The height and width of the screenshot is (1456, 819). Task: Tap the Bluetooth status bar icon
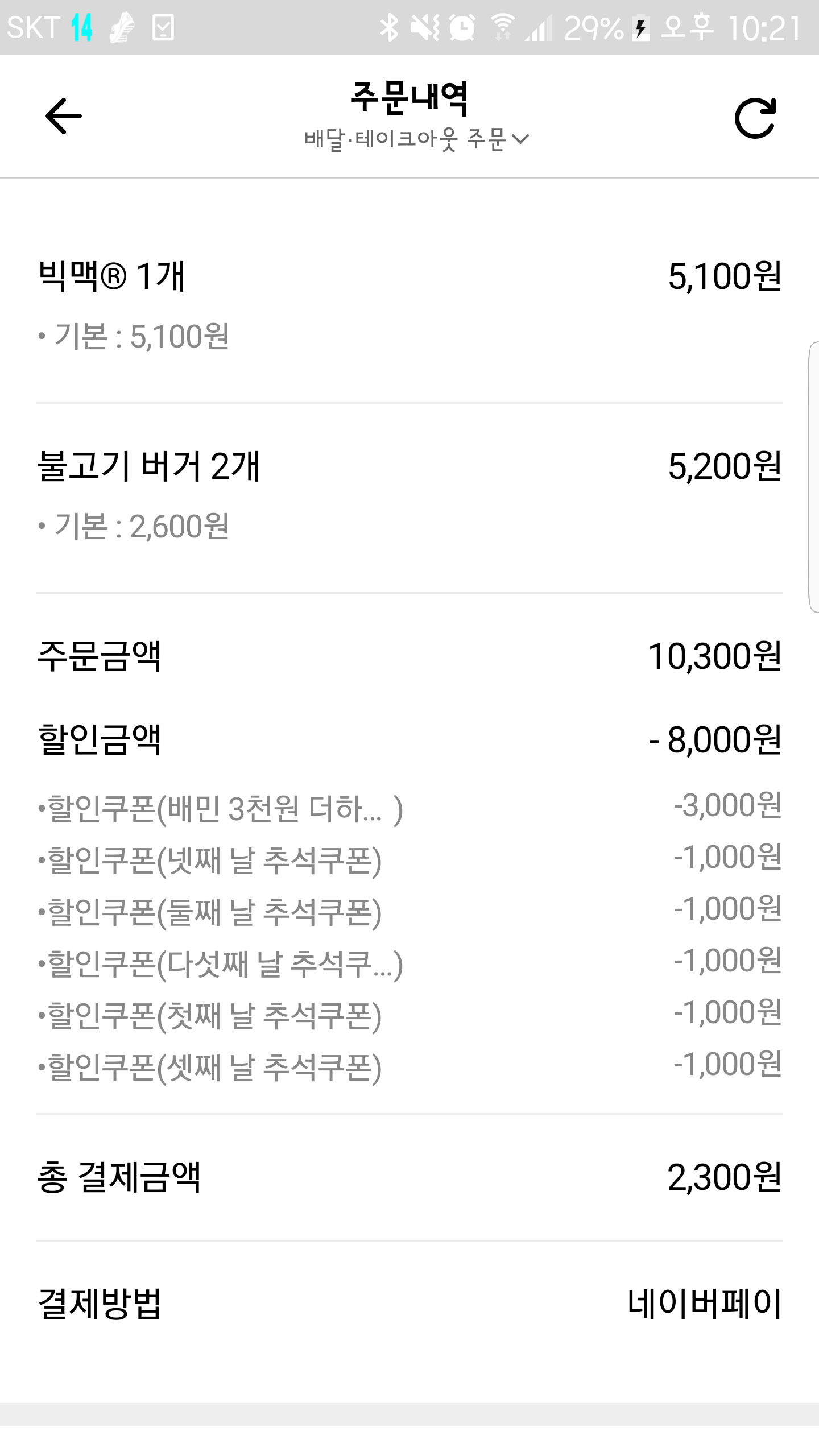[389, 27]
